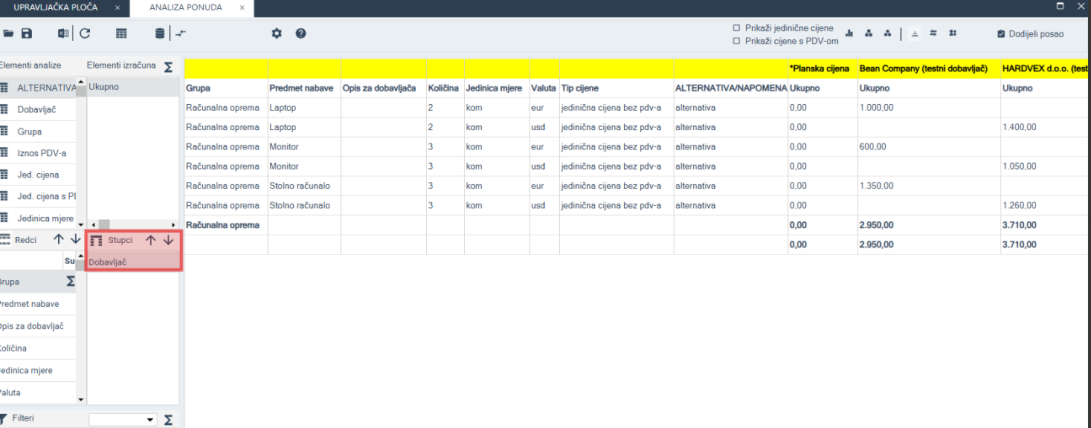The height and width of the screenshot is (428, 1091).
Task: Select Predmet nabave in the Redci list
Action: tap(30, 304)
